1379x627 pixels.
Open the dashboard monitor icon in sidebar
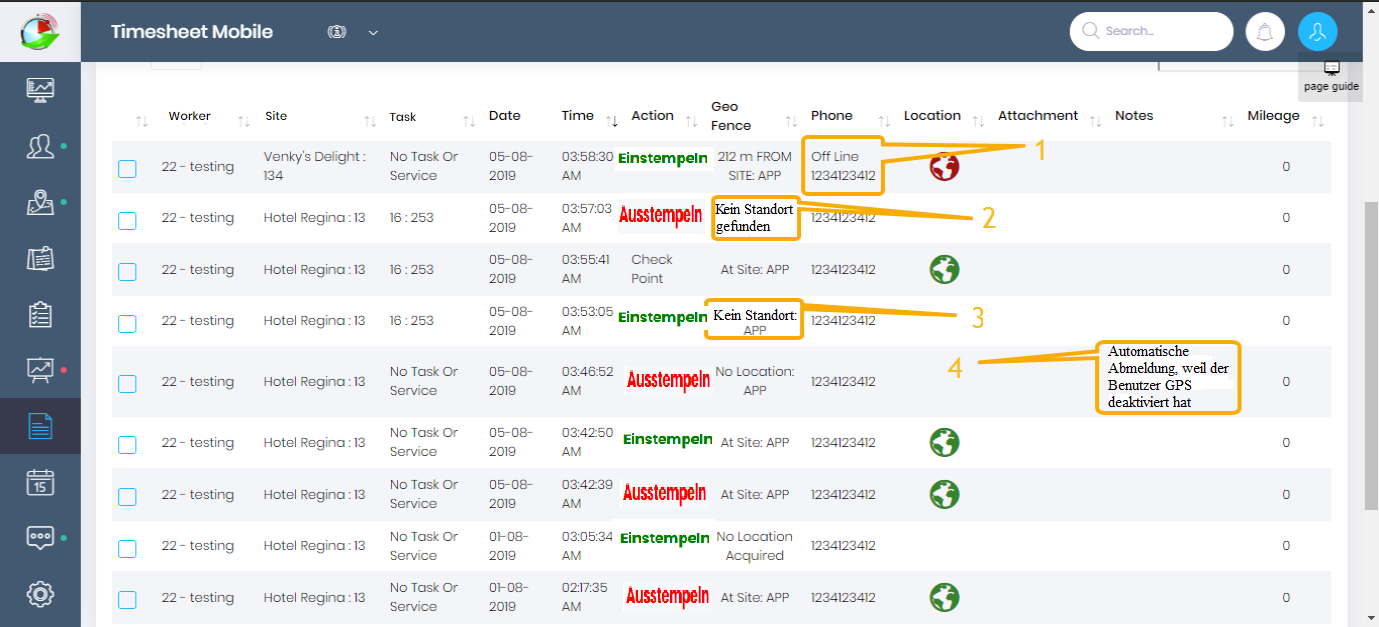click(x=40, y=90)
